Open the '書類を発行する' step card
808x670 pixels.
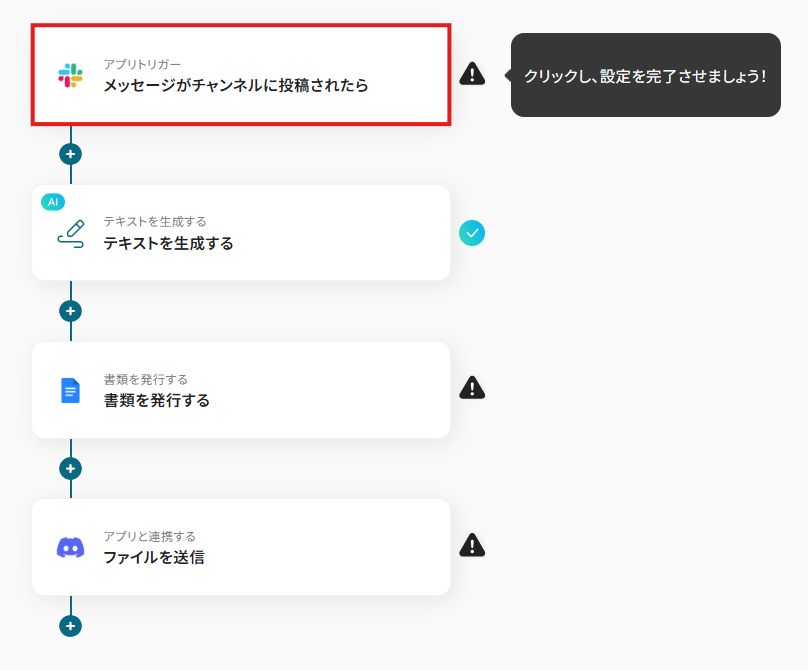tap(241, 390)
